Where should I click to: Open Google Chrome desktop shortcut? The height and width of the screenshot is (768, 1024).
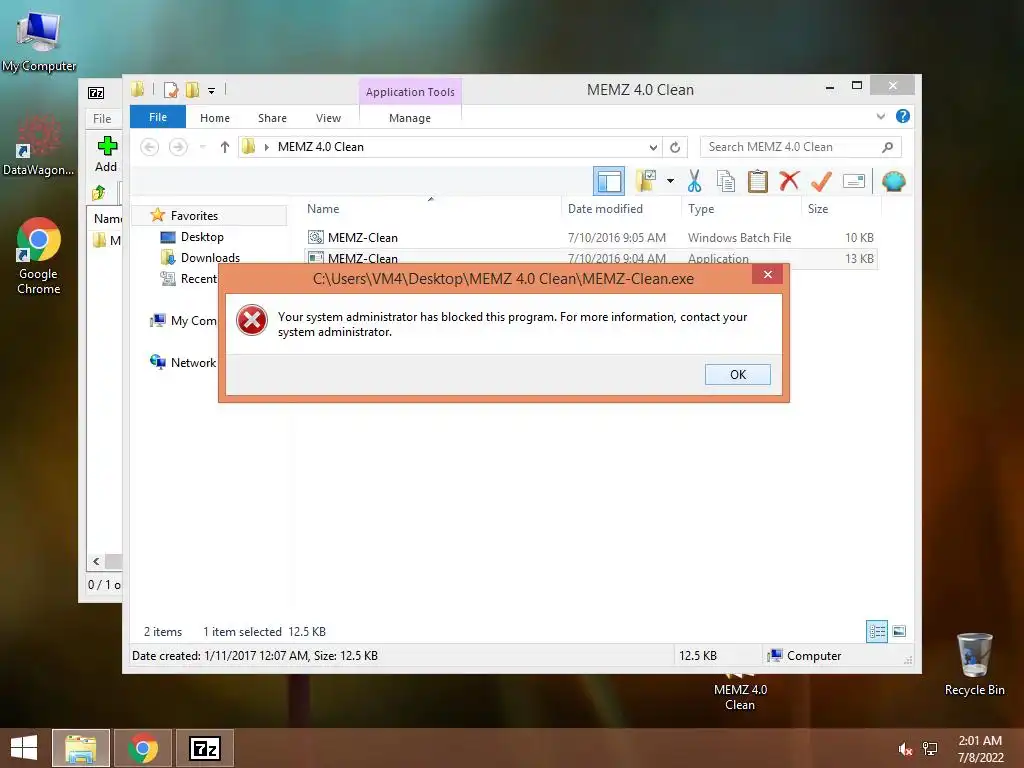point(39,255)
